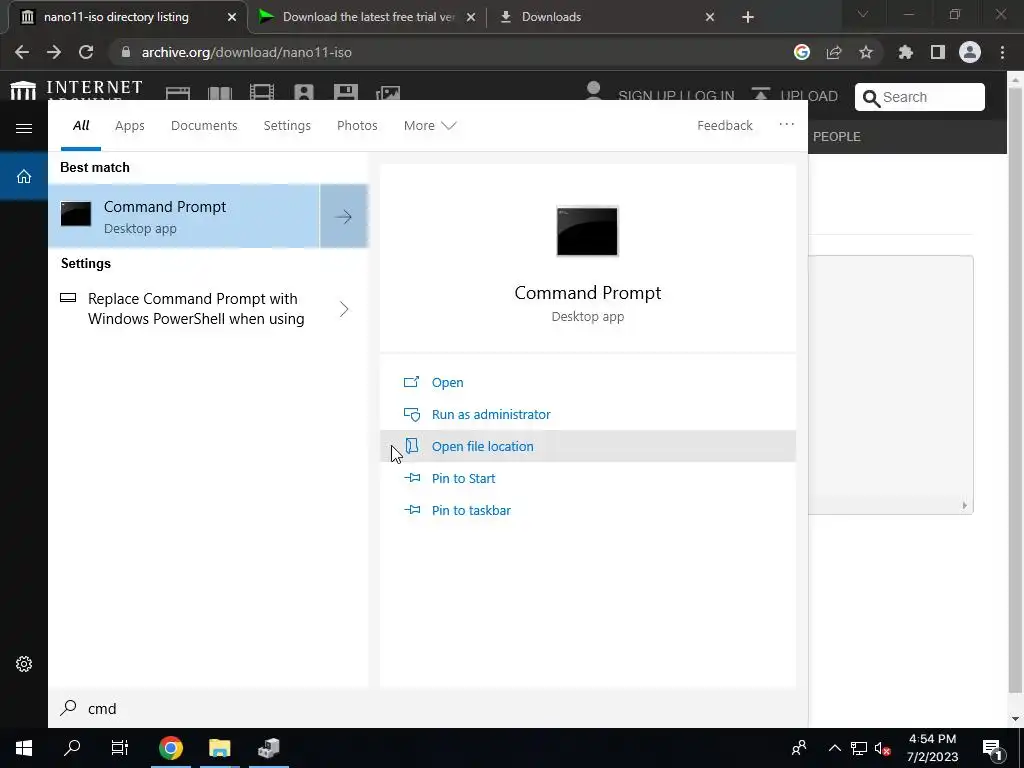Open search options ellipsis menu
The height and width of the screenshot is (768, 1024).
(x=786, y=124)
